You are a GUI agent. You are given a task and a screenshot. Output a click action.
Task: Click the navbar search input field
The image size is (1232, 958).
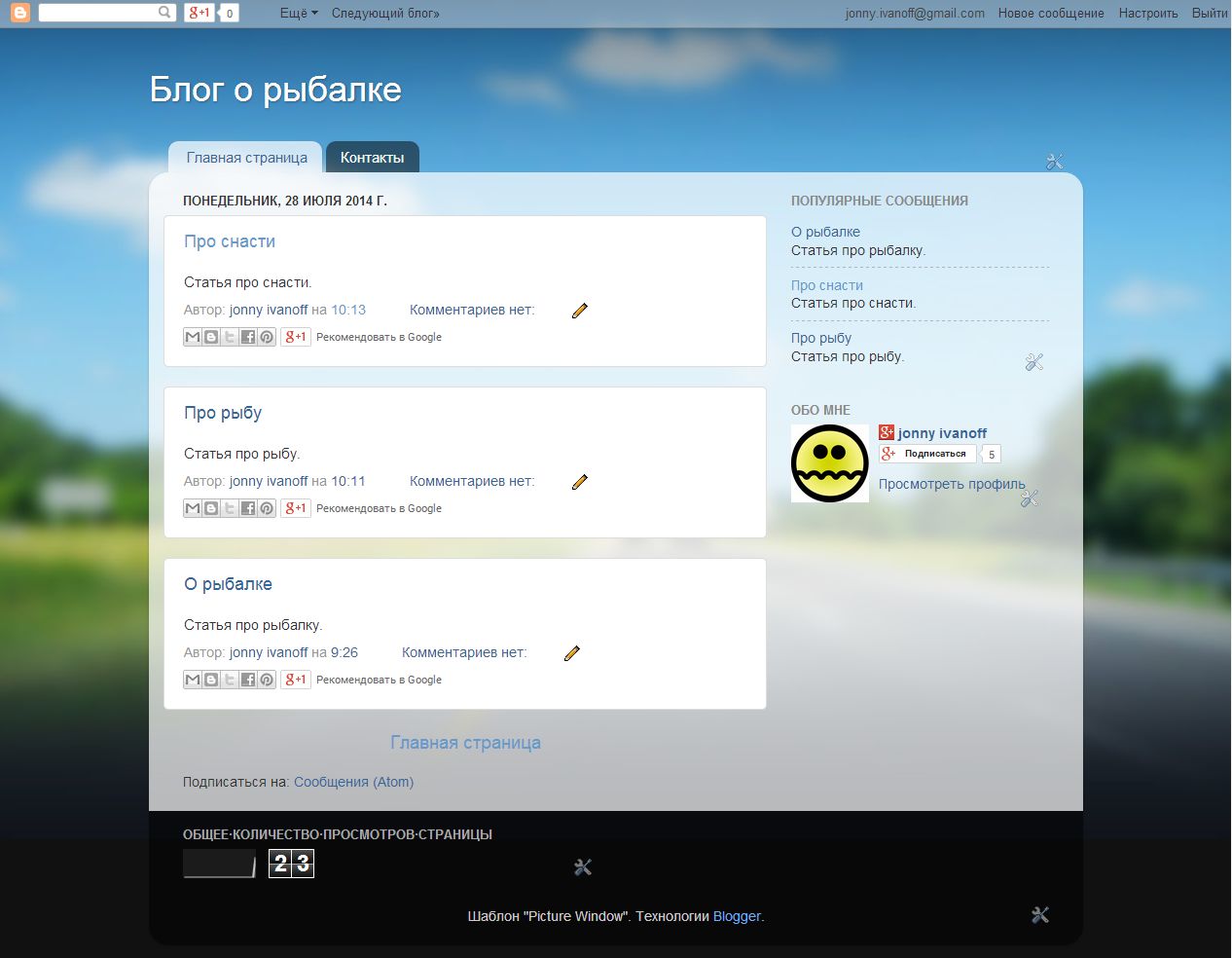tap(97, 13)
